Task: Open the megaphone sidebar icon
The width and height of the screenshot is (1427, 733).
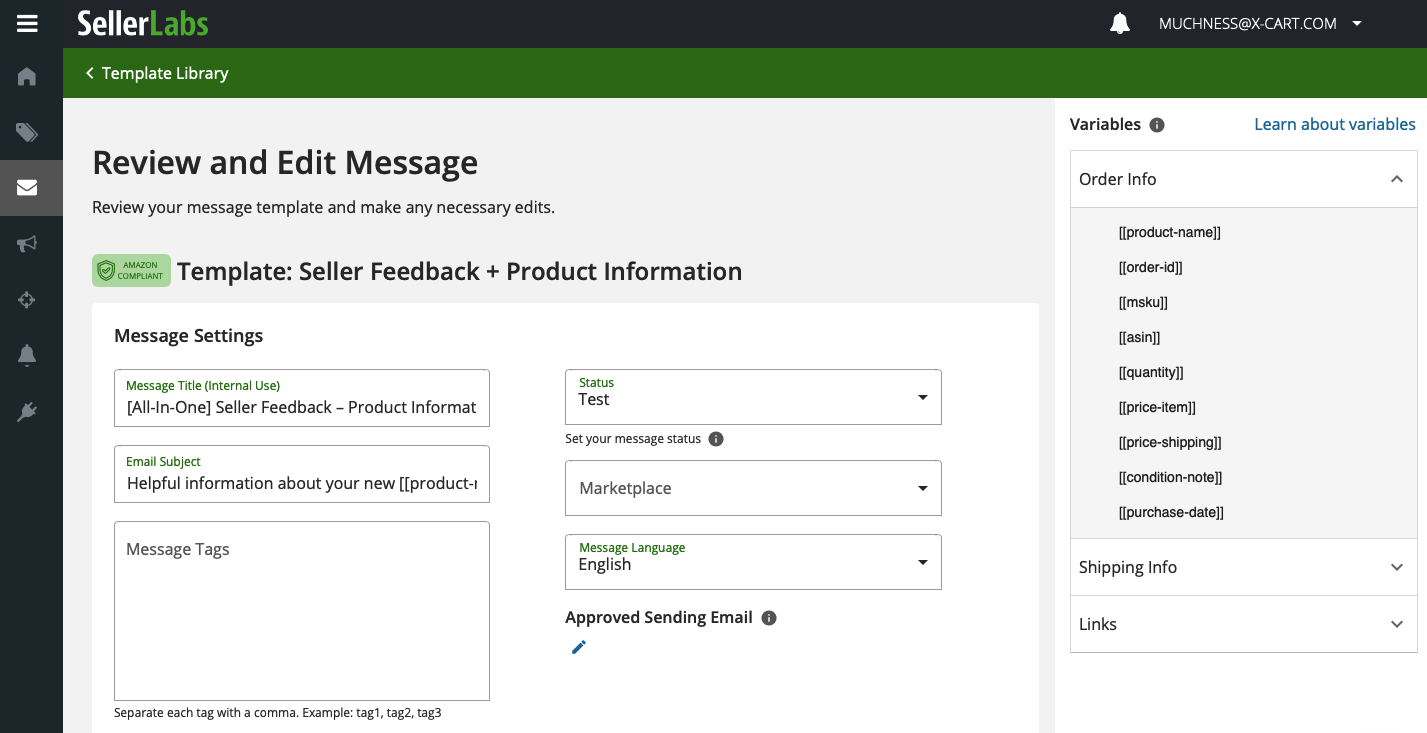Action: [27, 244]
